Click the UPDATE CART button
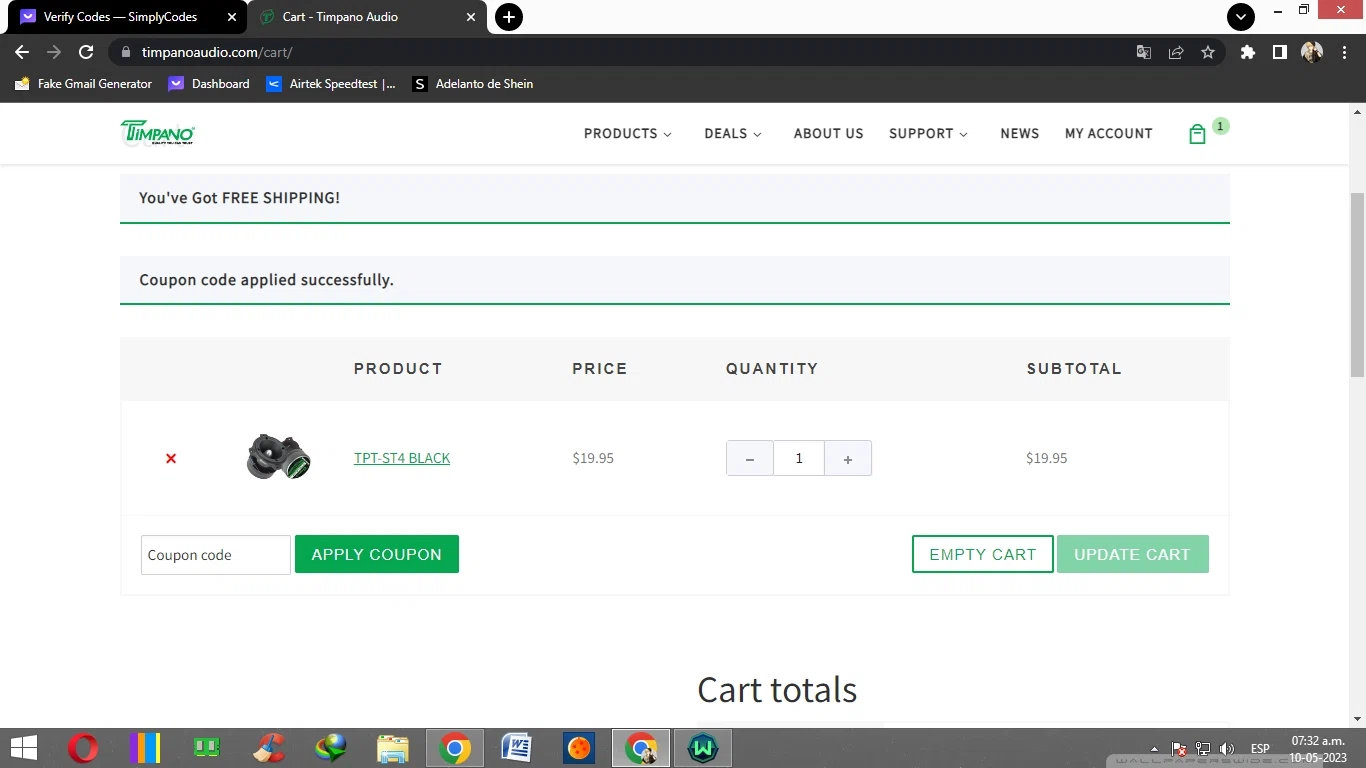 [x=1133, y=554]
